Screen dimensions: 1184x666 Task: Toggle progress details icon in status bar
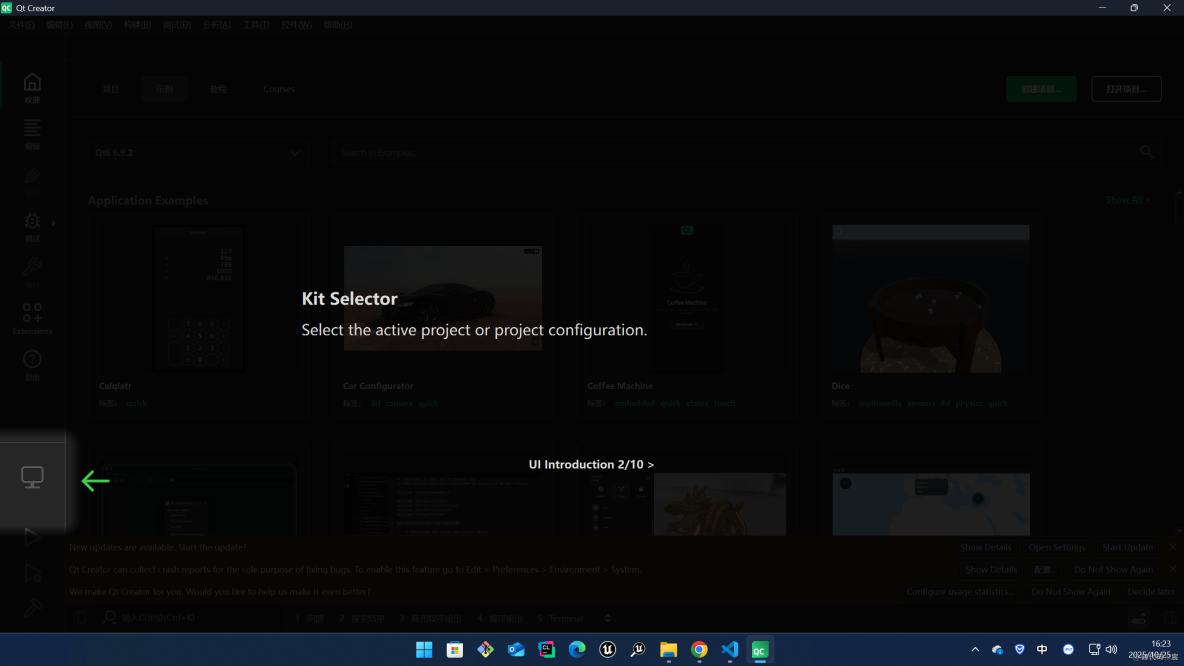tap(1139, 618)
